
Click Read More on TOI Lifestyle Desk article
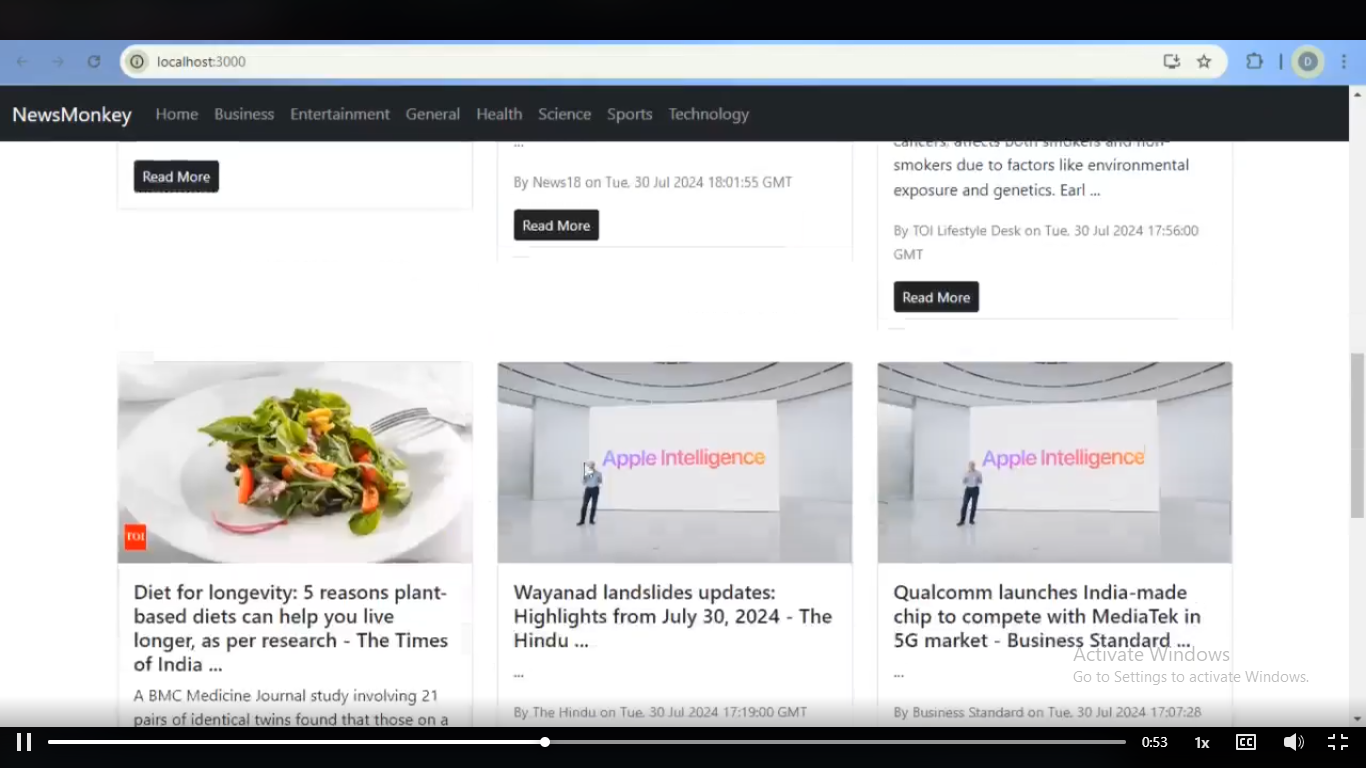936,297
